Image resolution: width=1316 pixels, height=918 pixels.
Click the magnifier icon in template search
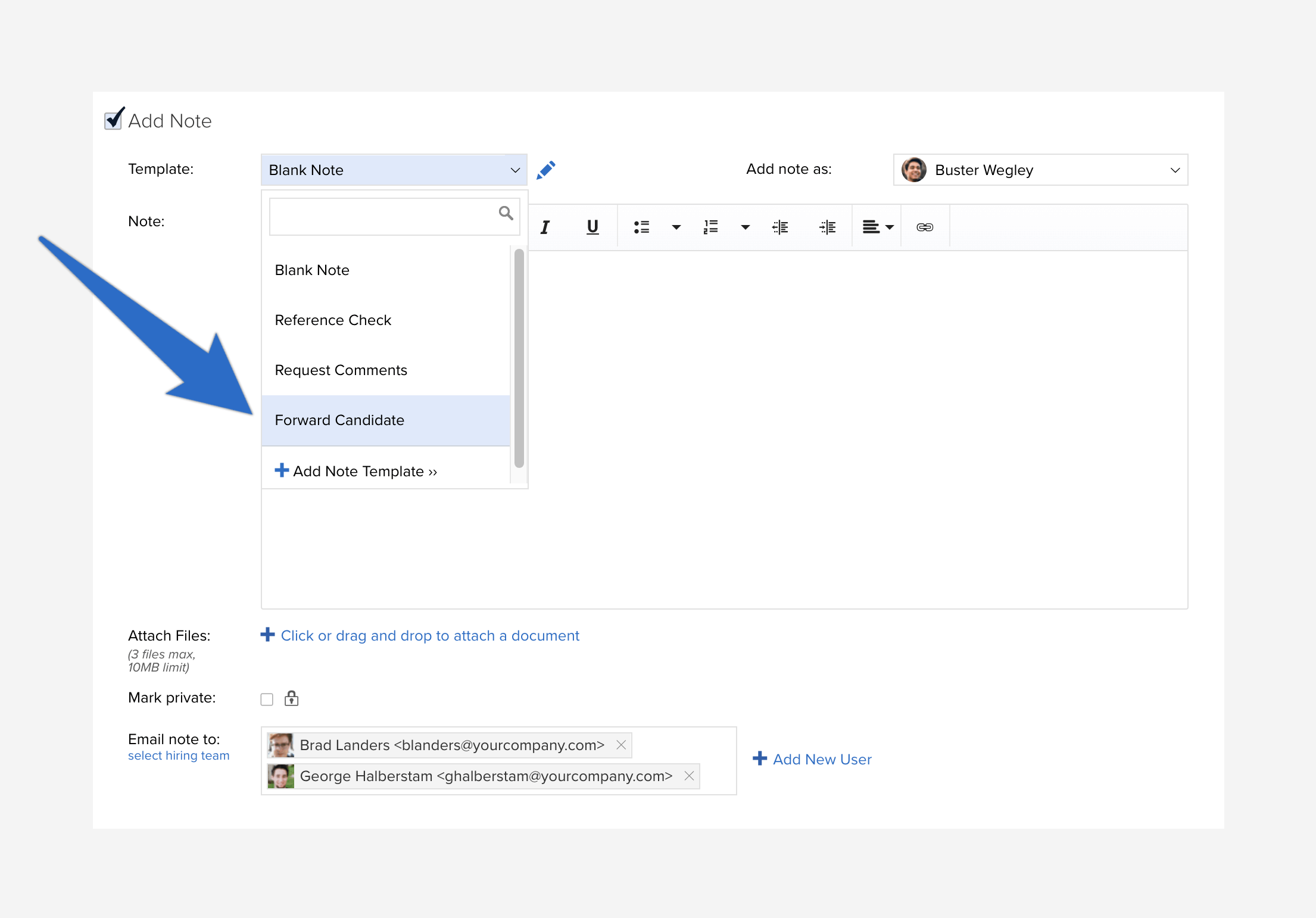[506, 213]
